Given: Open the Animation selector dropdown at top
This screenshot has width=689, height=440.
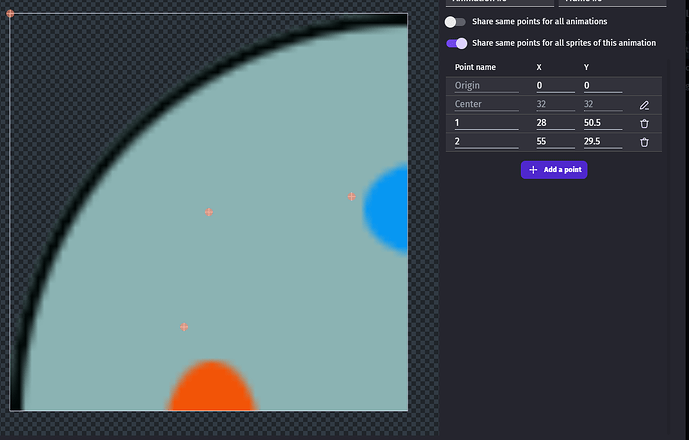Looking at the screenshot, I should [496, 3].
